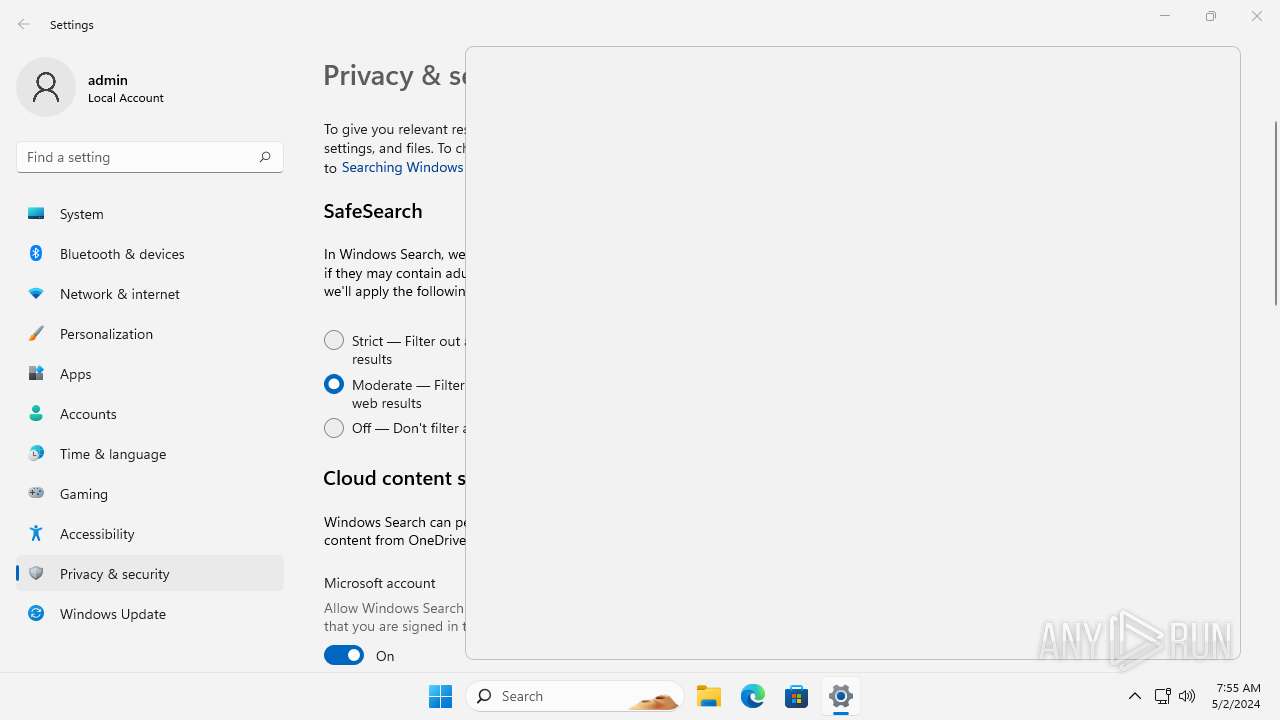Open Microsoft Store from the taskbar

tap(797, 696)
